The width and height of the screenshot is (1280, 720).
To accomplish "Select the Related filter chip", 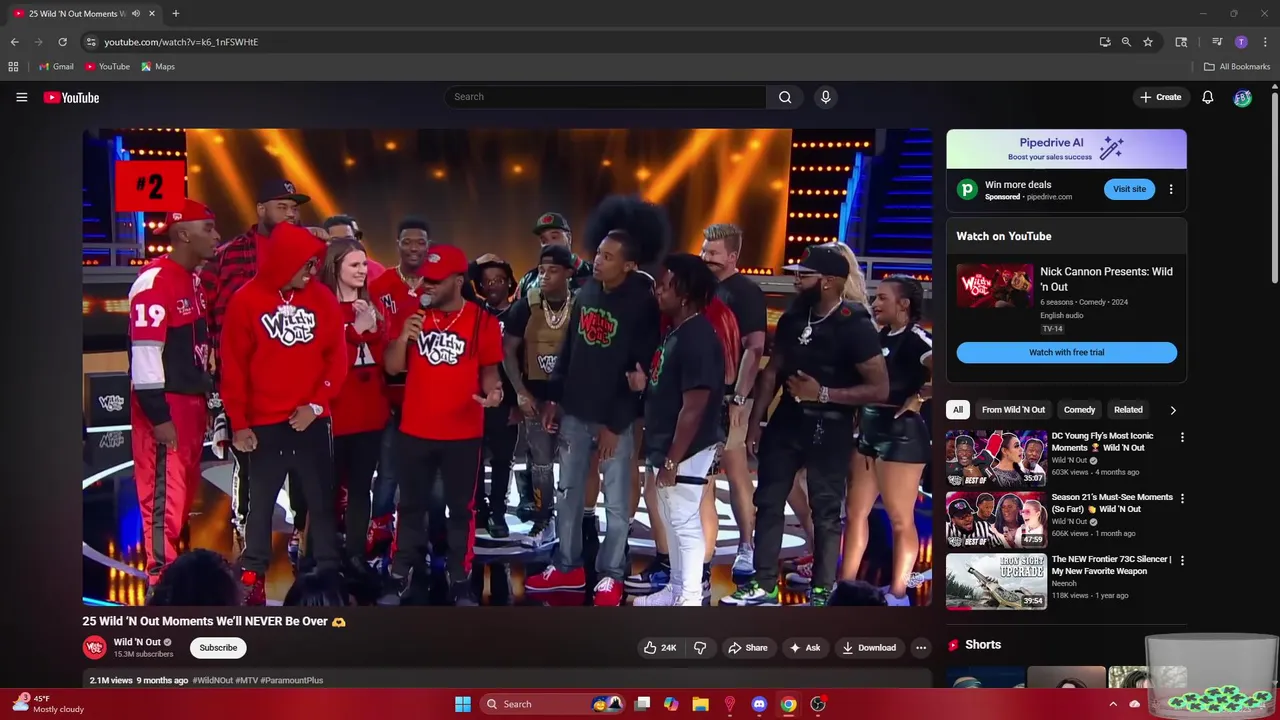I will [x=1128, y=410].
